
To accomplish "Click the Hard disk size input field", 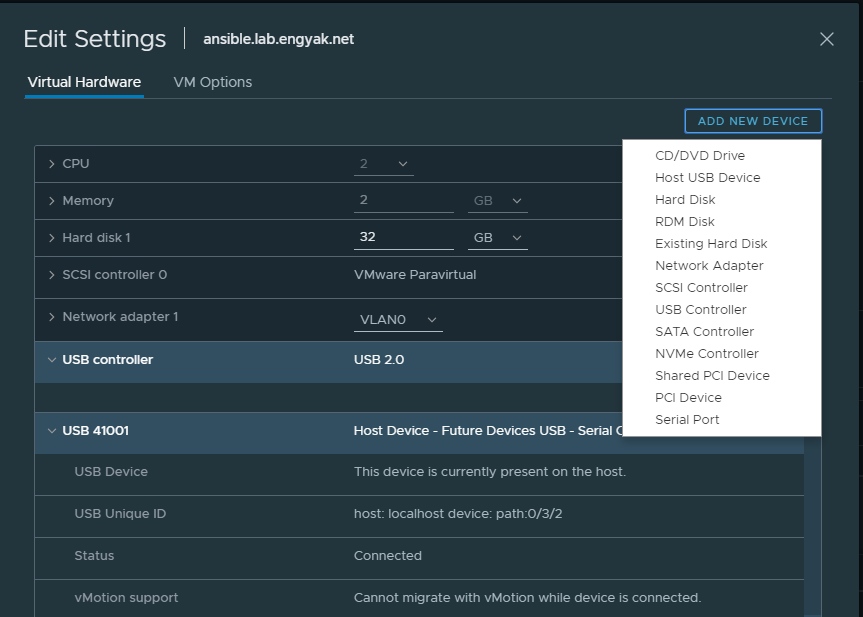I will (403, 238).
